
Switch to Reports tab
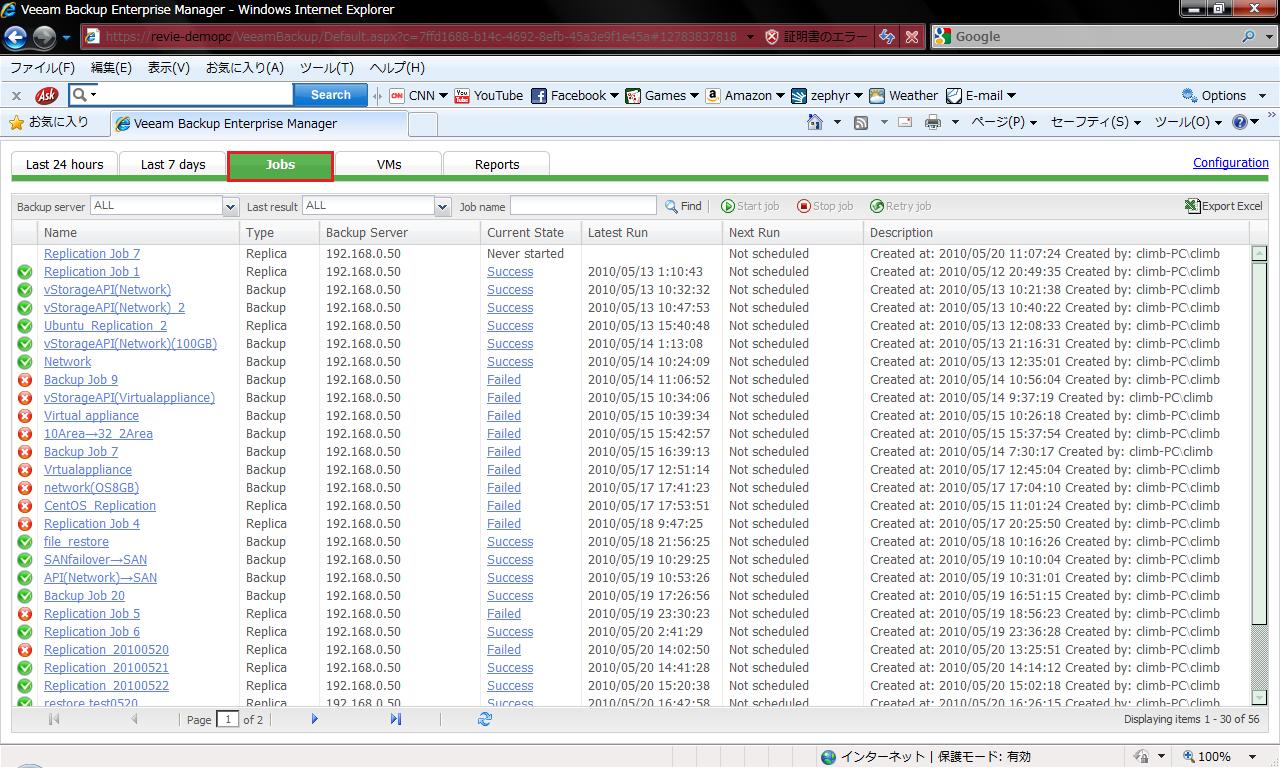(x=497, y=165)
